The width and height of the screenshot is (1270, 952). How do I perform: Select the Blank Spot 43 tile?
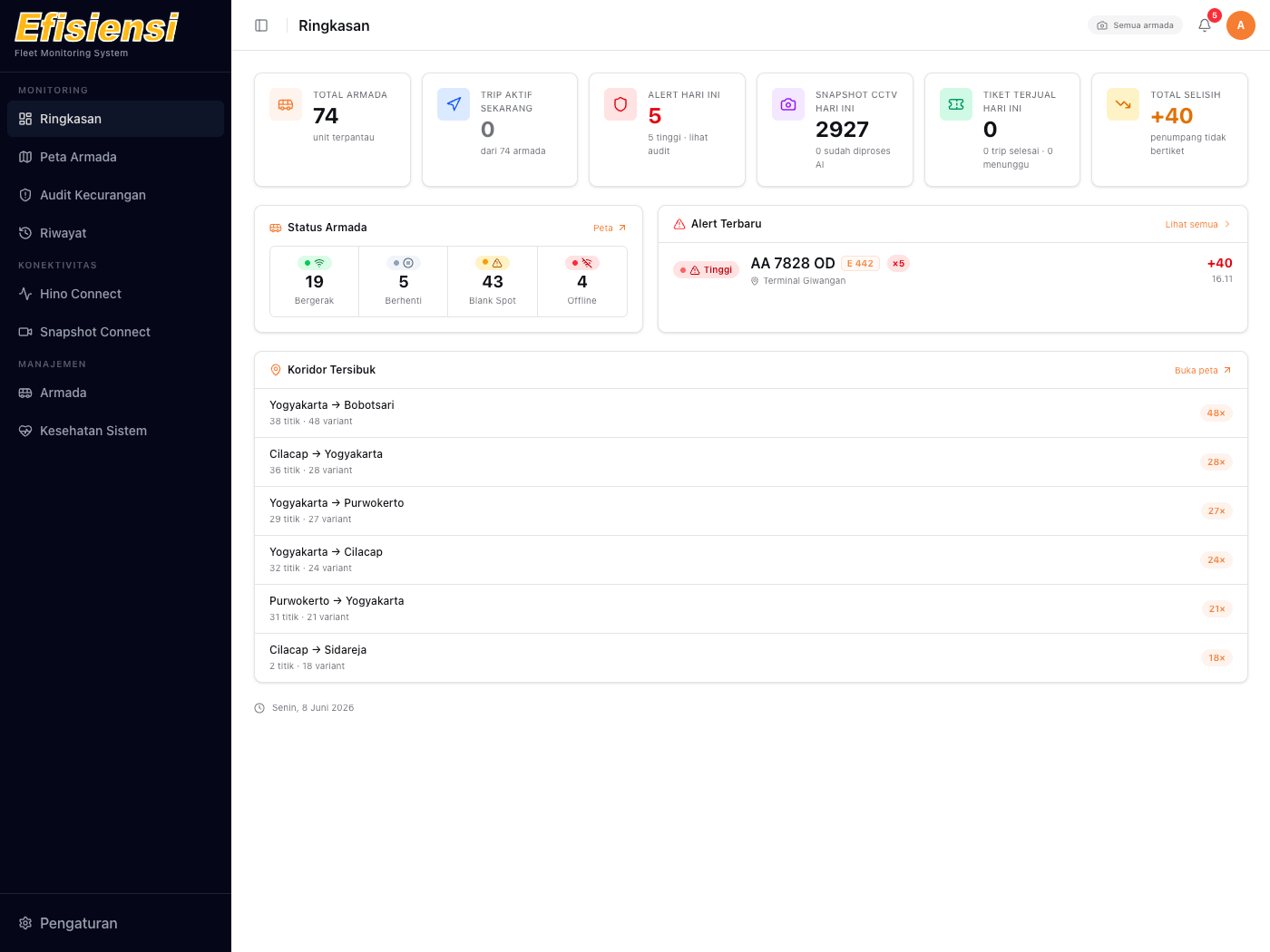point(493,282)
